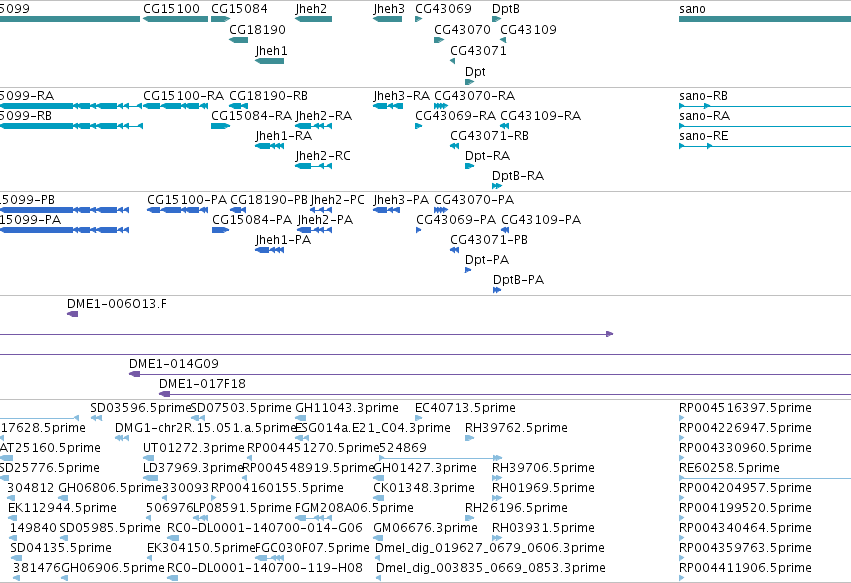Select clone DME1-006013.F

73,314
